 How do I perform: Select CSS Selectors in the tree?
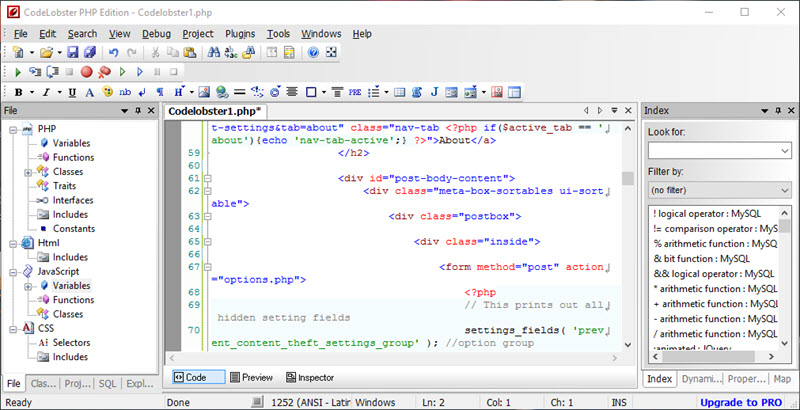click(71, 343)
